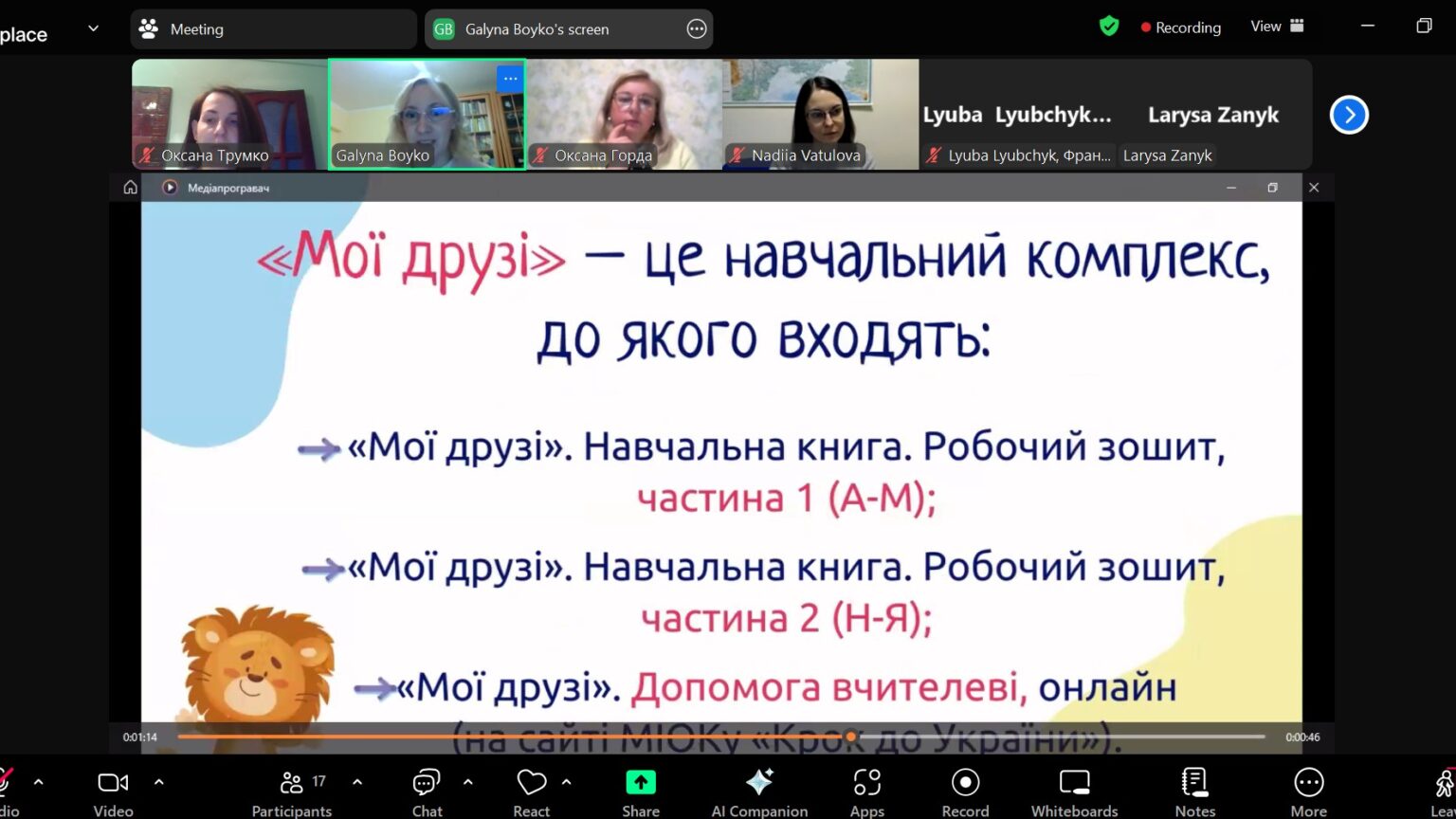Image resolution: width=1456 pixels, height=819 pixels.
Task: Select the Meeting tab
Action: pyautogui.click(x=273, y=29)
